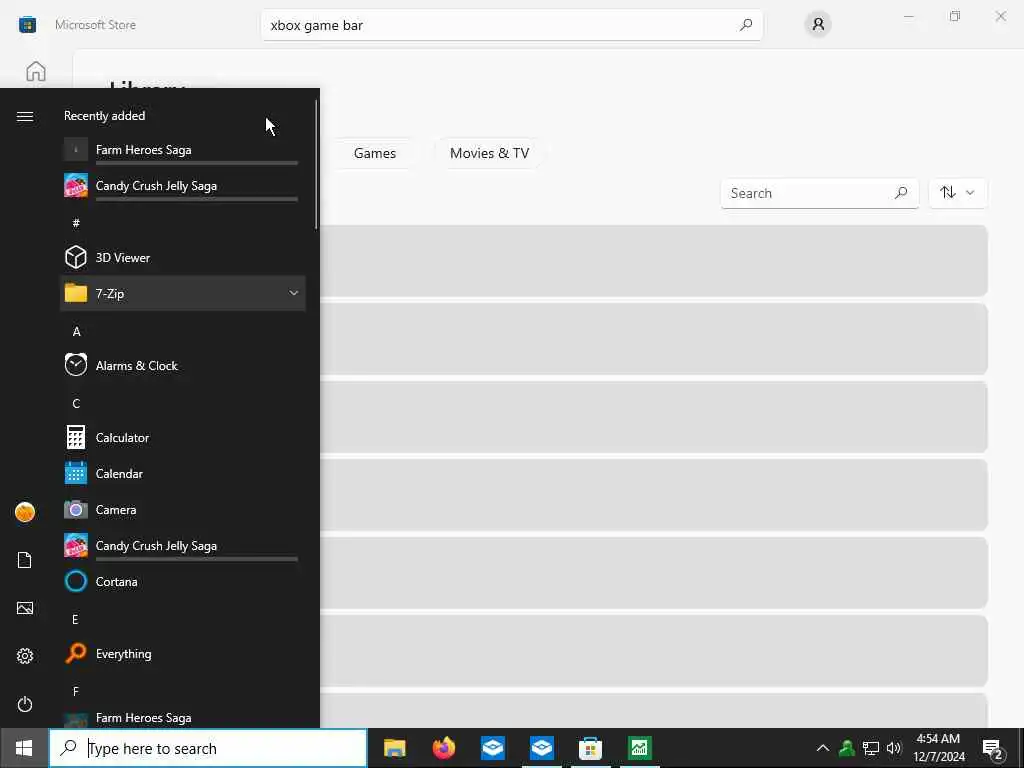Click the Start menu app list scrollbar
The width and height of the screenshot is (1024, 768).
click(316, 163)
